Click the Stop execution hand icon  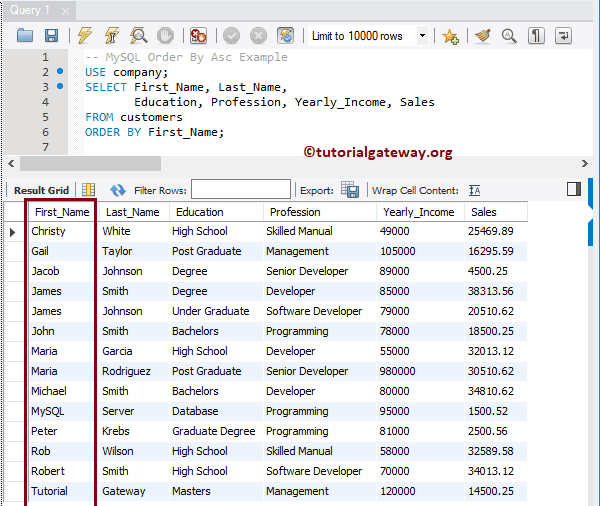click(x=166, y=36)
